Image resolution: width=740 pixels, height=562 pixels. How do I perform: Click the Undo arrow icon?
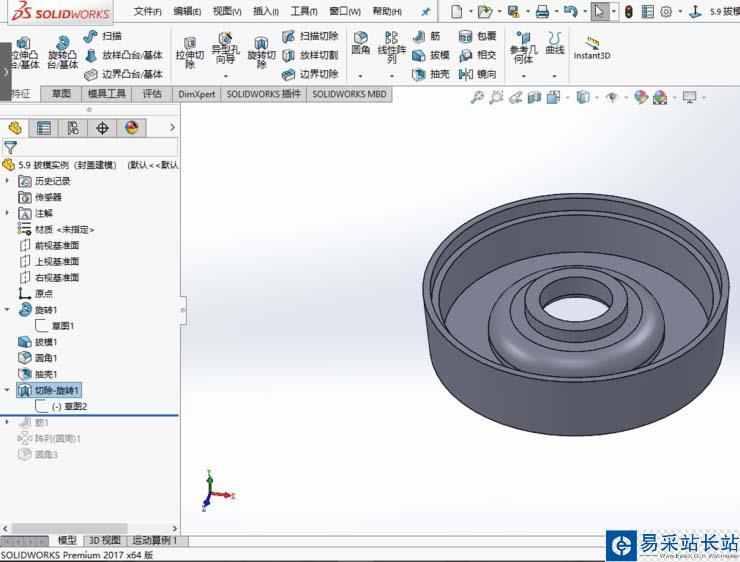click(570, 11)
